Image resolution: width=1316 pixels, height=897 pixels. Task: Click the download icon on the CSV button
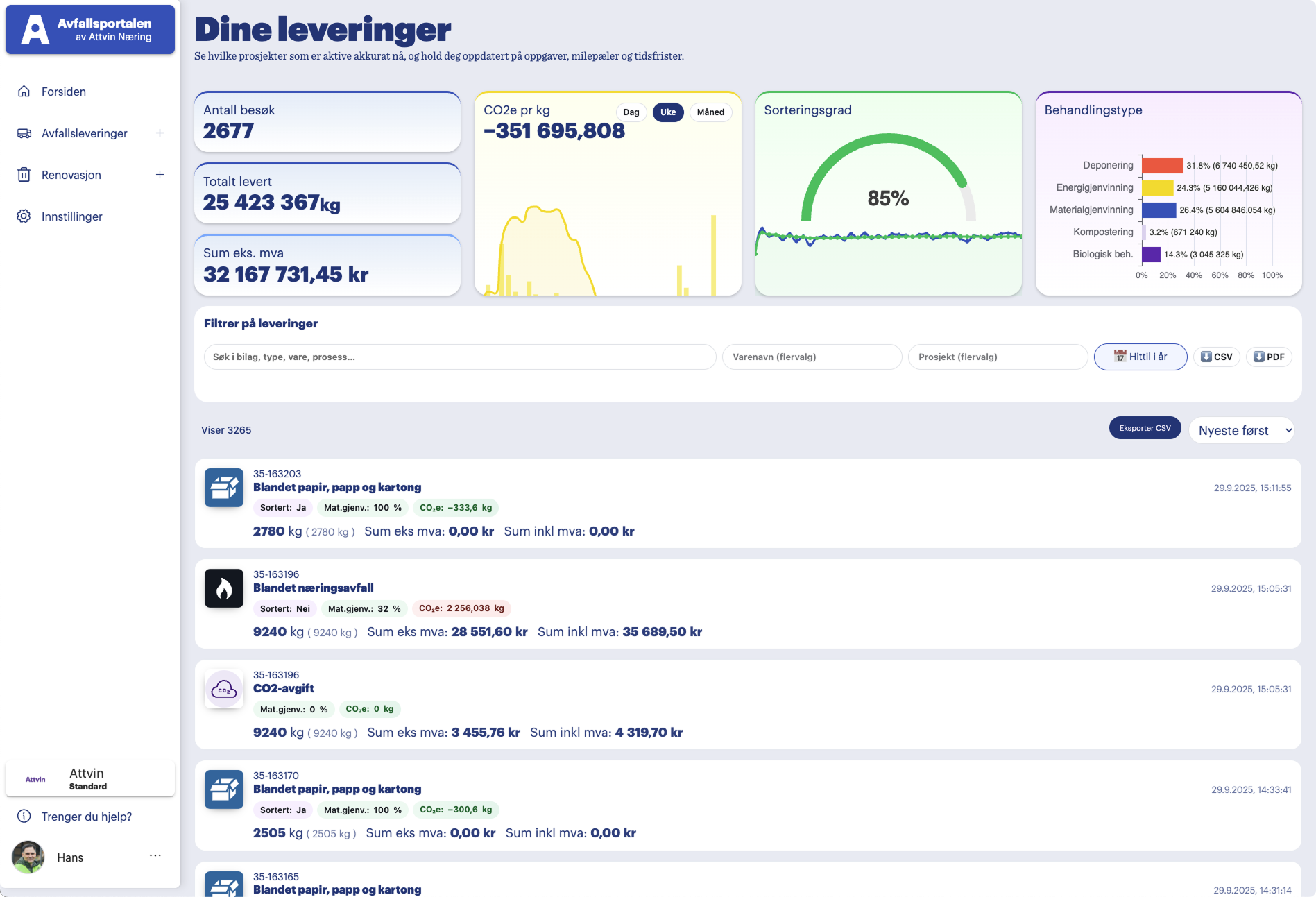click(x=1206, y=357)
